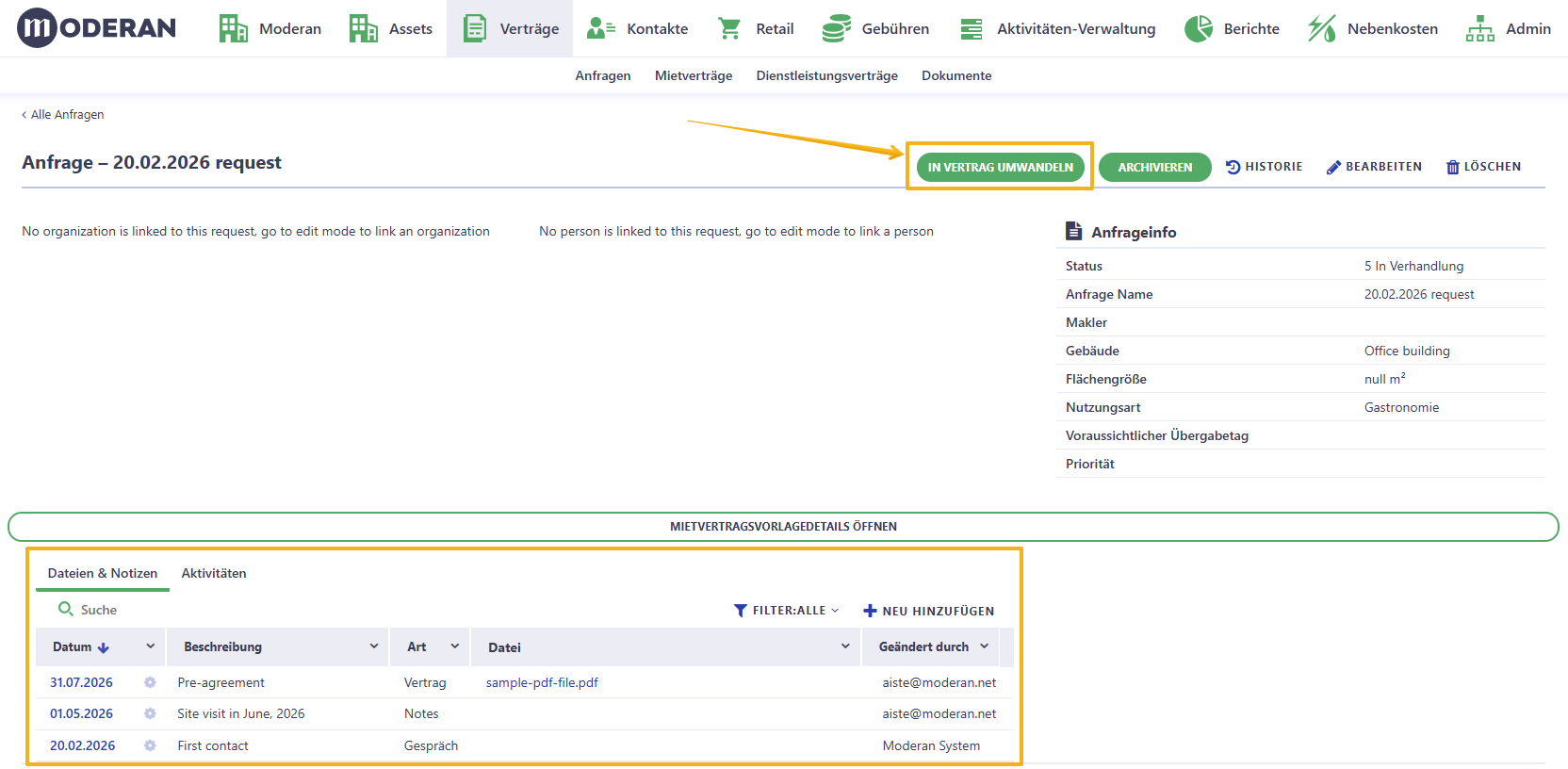Screen dimensions: 1568x769
Task: Open gear settings for First contact row
Action: tap(150, 745)
